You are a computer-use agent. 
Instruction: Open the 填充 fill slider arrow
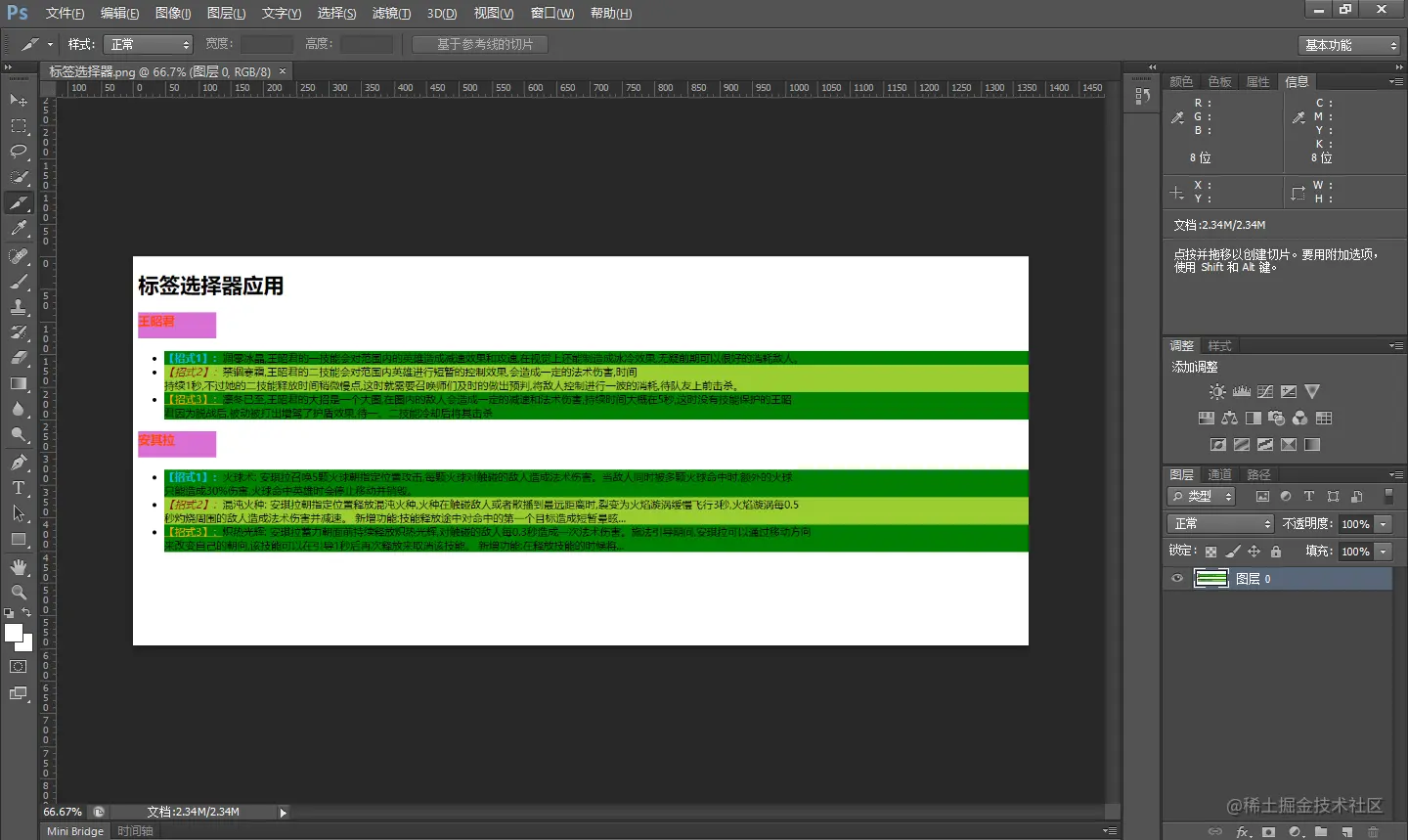click(x=1384, y=552)
